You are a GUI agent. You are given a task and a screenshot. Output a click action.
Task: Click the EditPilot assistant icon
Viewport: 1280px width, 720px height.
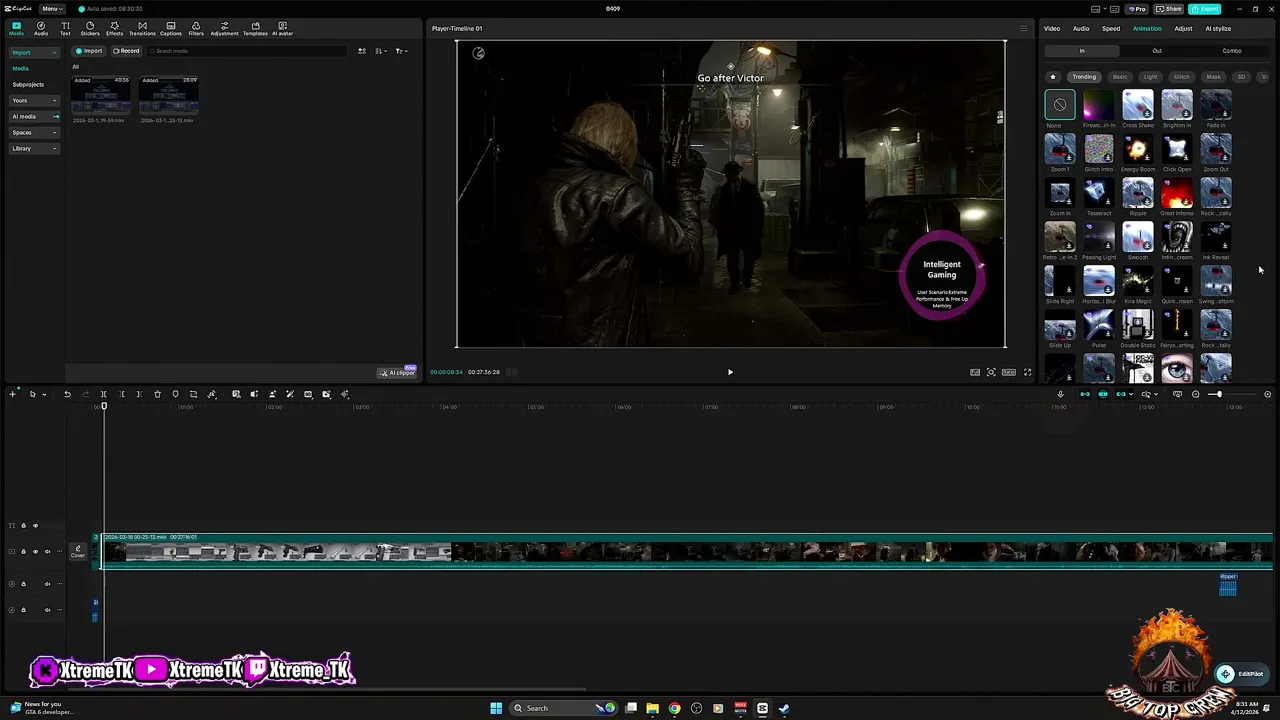tap(1224, 674)
